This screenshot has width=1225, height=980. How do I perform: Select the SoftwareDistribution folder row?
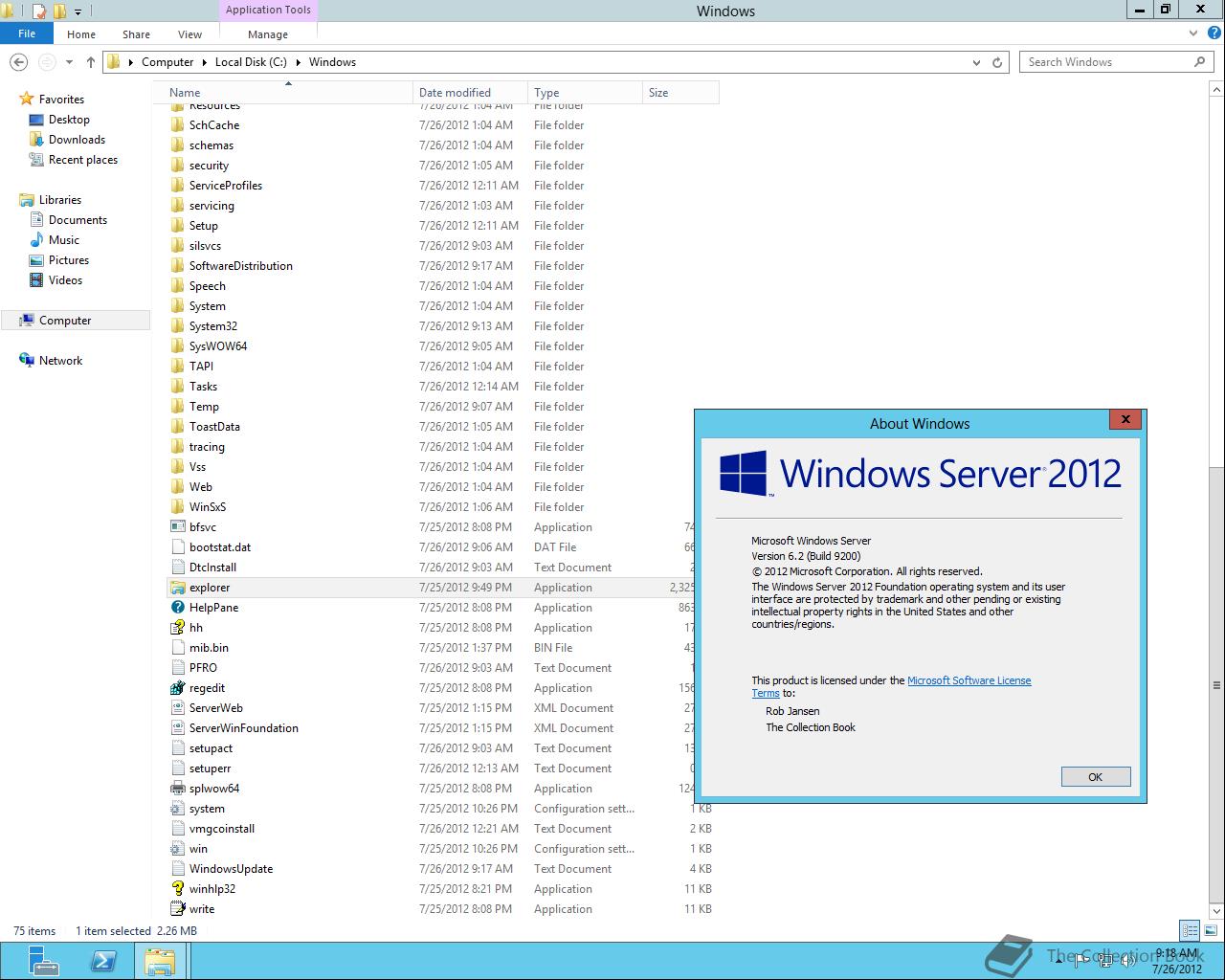point(440,266)
